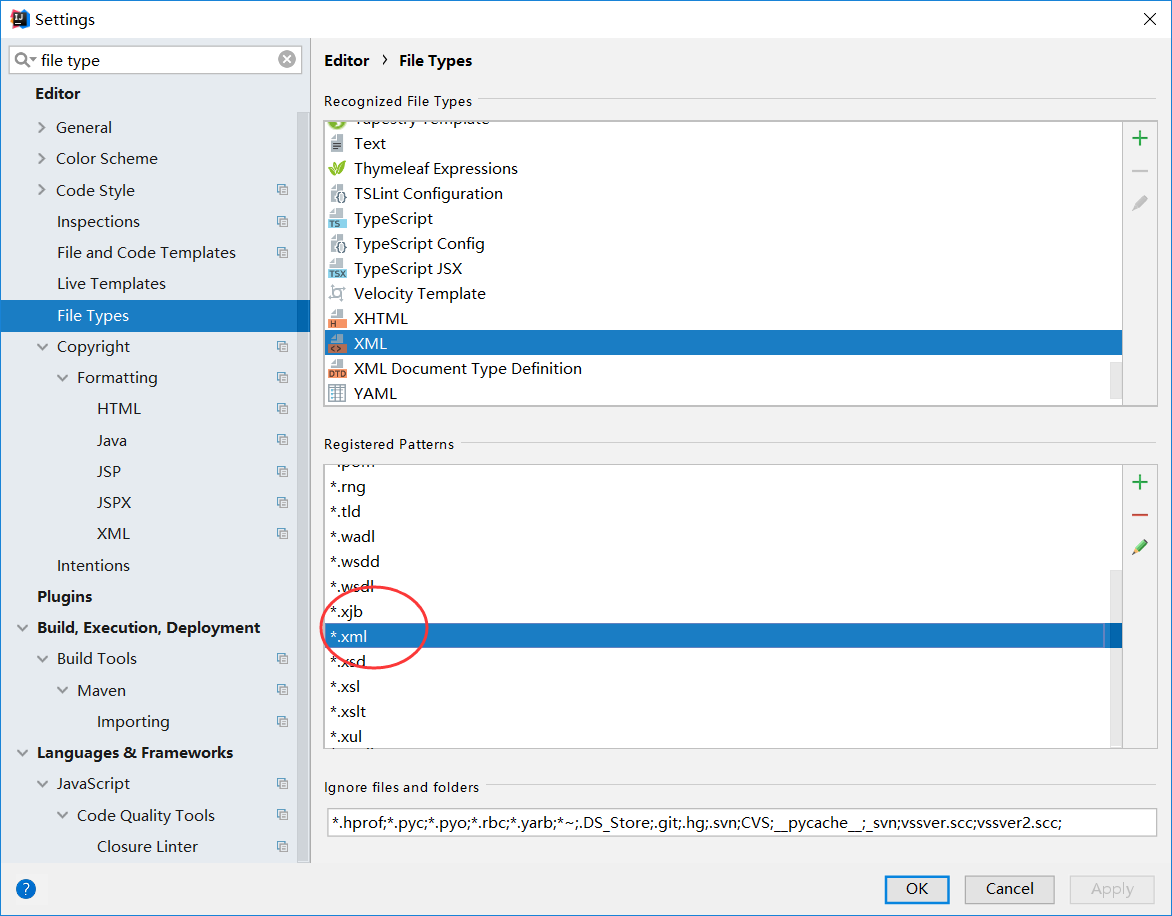Clear the settings search field
This screenshot has width=1172, height=916.
click(x=287, y=59)
